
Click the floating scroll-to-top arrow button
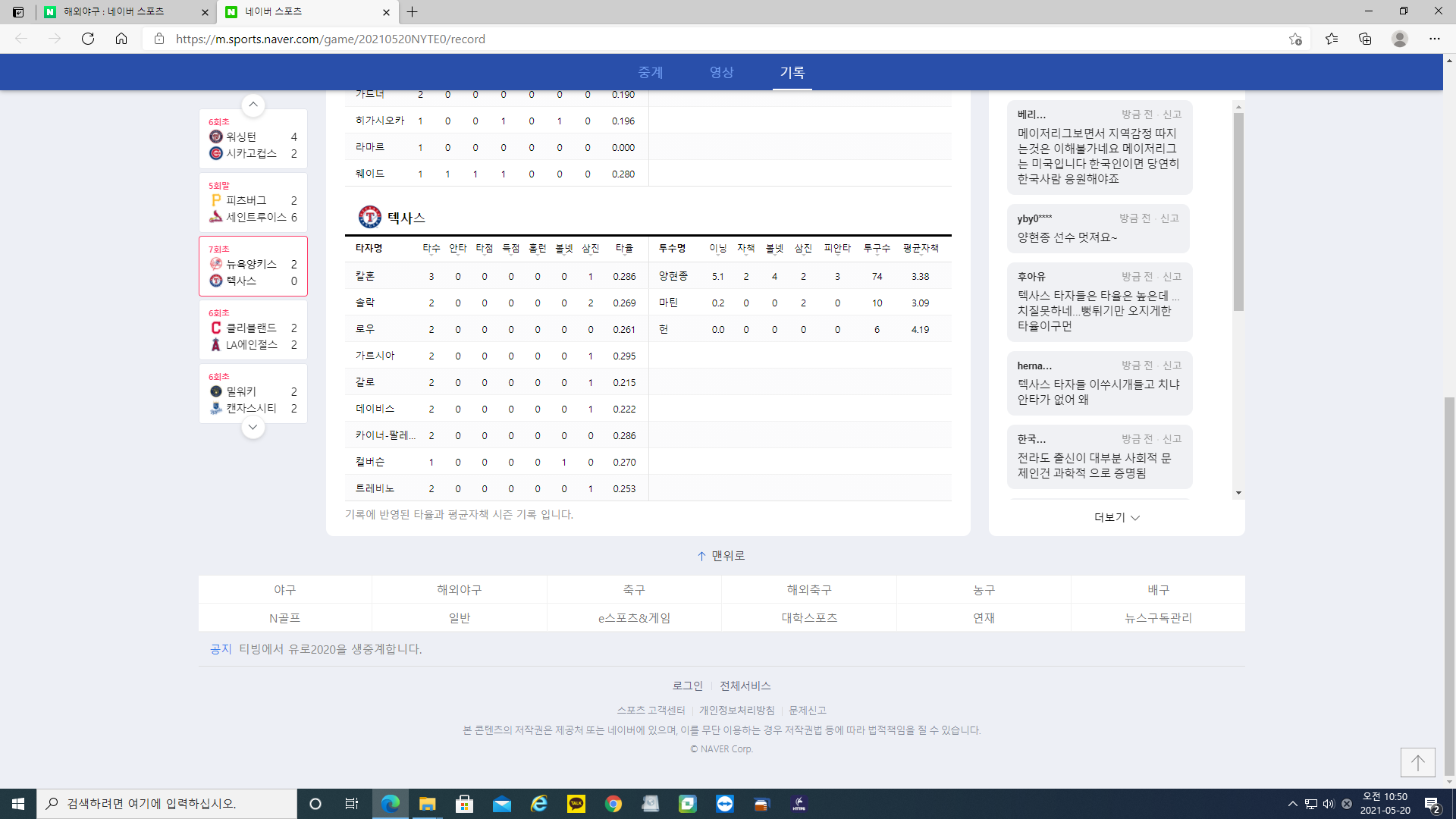coord(1417,762)
